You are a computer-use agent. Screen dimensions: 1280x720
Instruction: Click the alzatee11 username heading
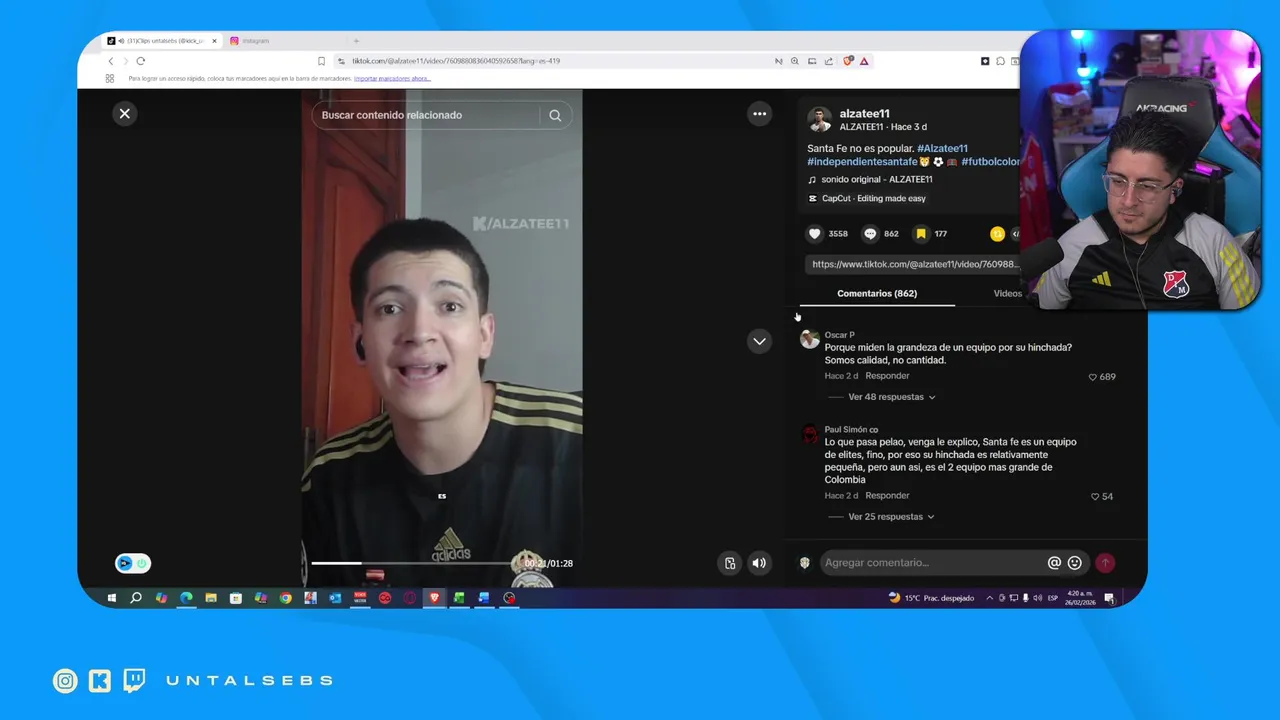[864, 114]
